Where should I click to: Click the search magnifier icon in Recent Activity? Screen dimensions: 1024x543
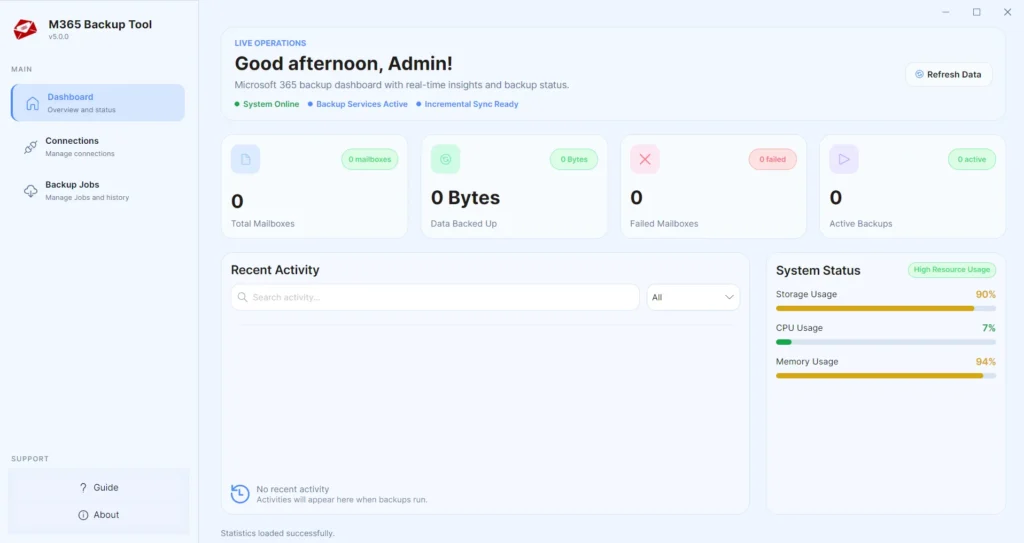[242, 297]
